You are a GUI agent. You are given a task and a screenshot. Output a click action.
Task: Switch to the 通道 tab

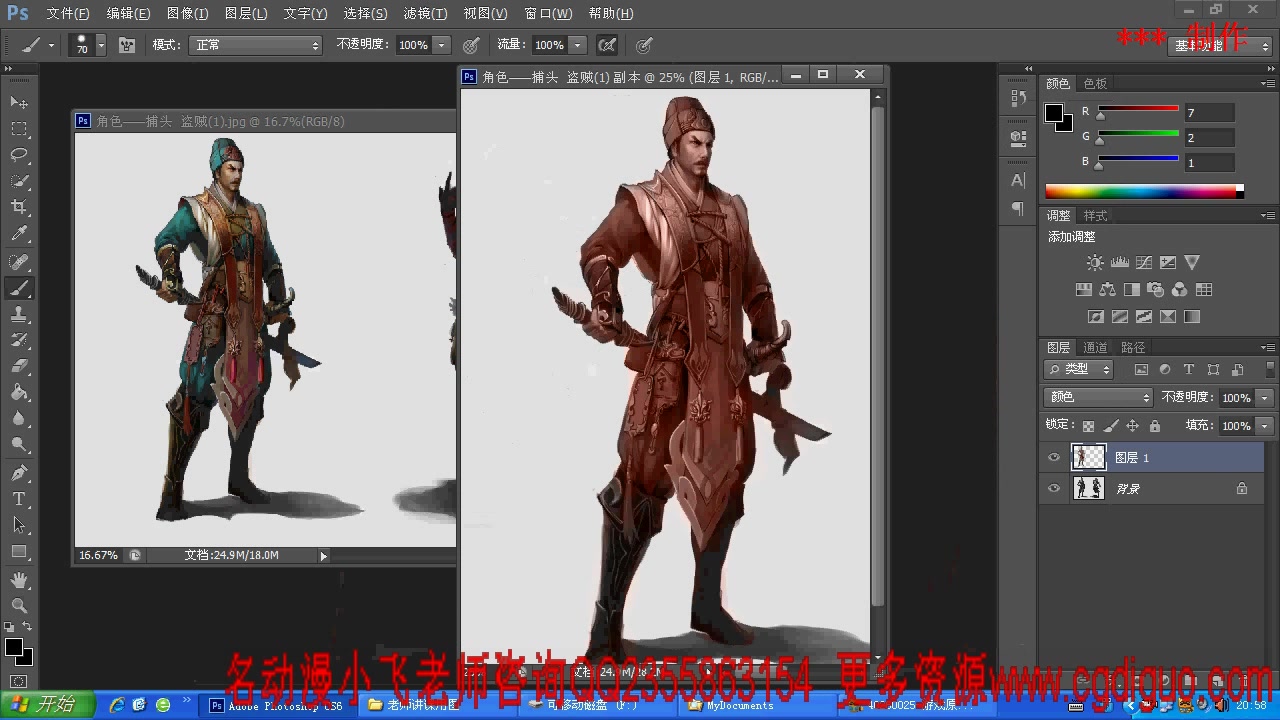[x=1095, y=348]
